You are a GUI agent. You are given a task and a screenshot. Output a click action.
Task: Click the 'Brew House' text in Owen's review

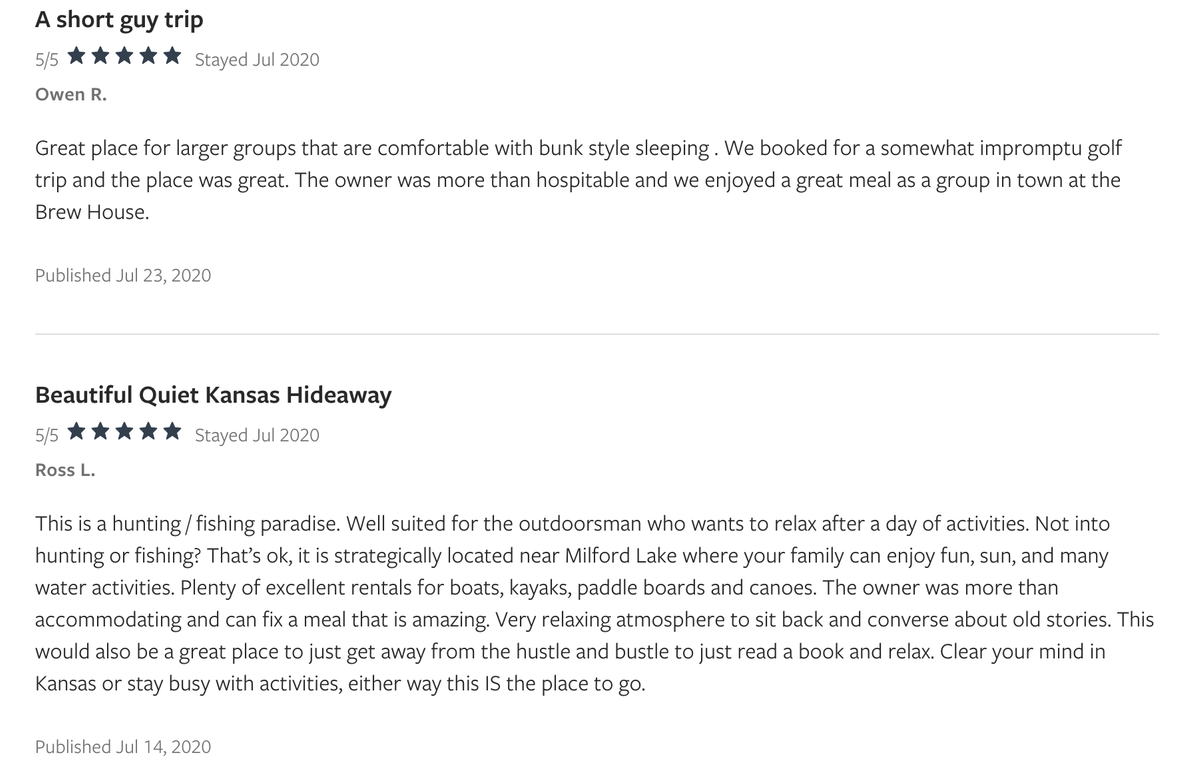click(92, 212)
